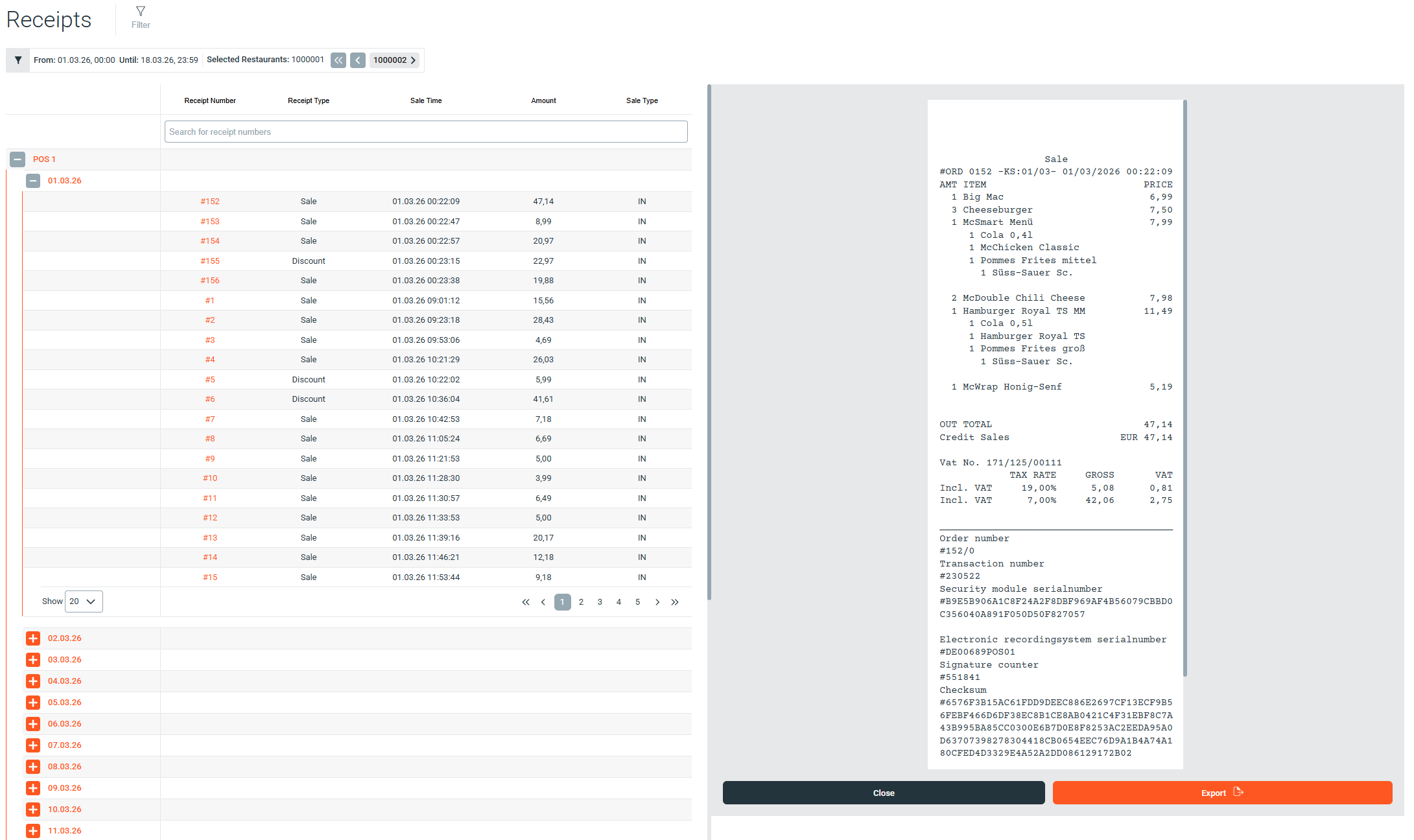Open receipt #155 Discount
Image resolution: width=1414 pixels, height=840 pixels.
pos(210,261)
